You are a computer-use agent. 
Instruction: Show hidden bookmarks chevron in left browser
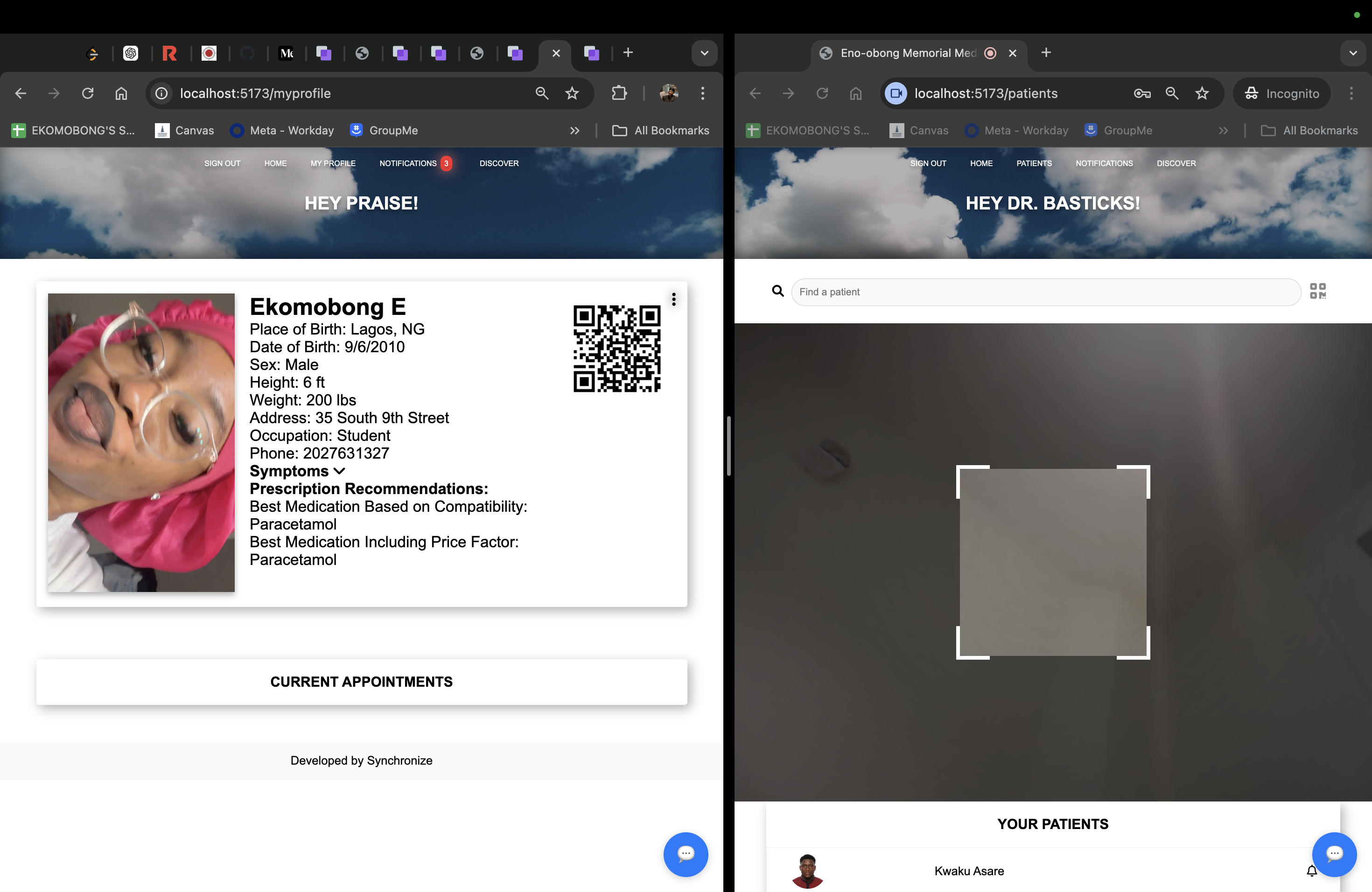coord(574,131)
